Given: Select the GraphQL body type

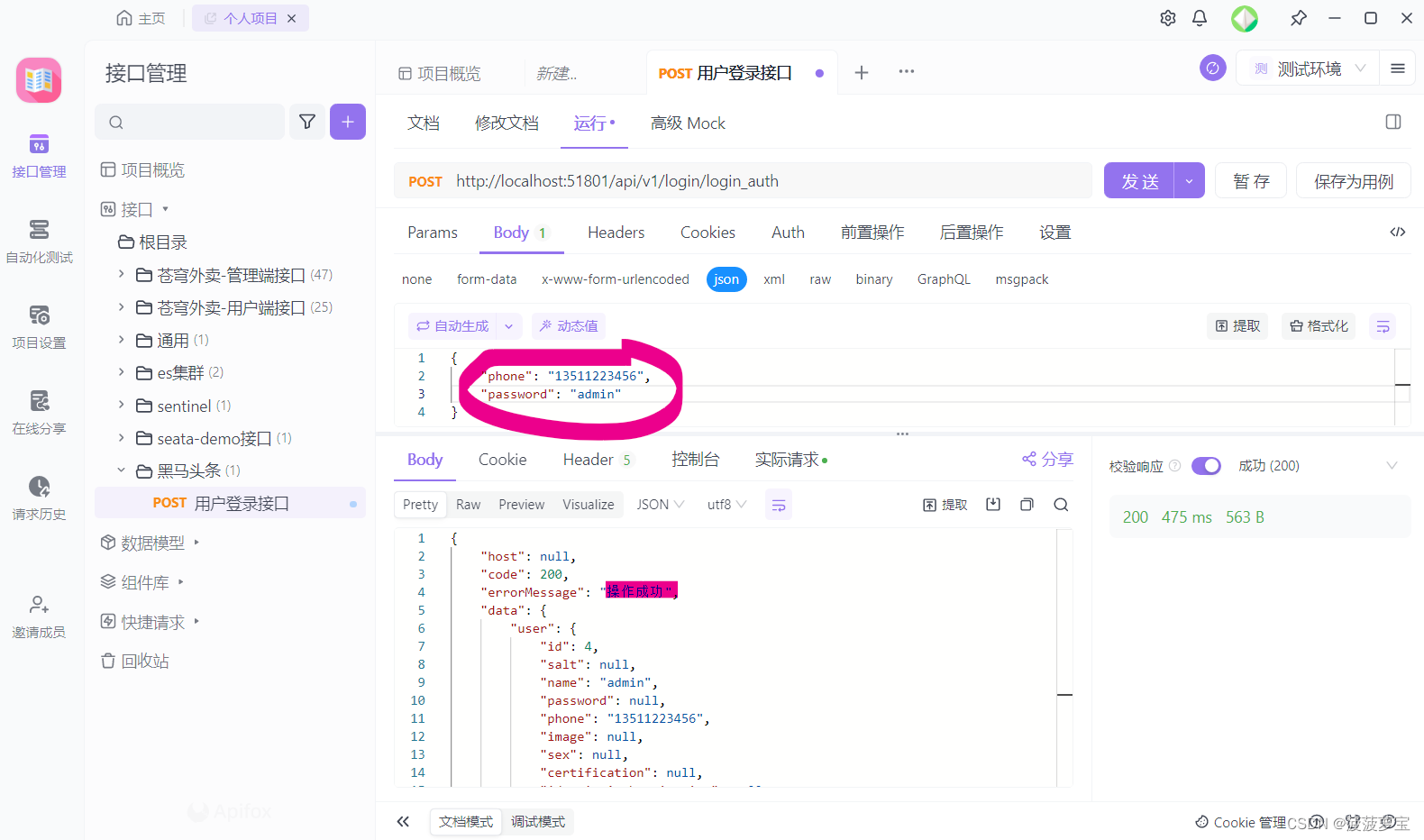Looking at the screenshot, I should click(x=944, y=279).
